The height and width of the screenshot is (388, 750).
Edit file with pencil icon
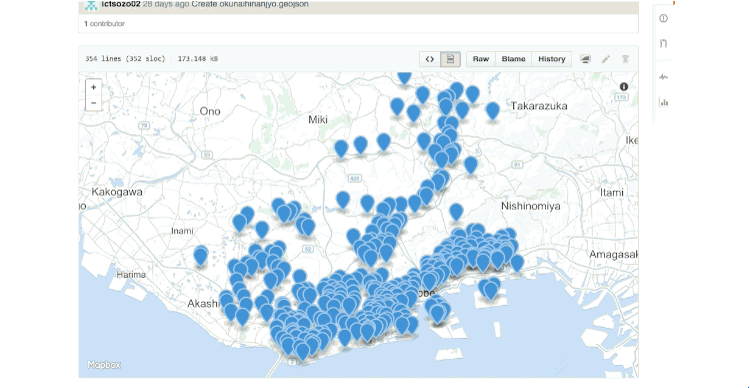606,59
